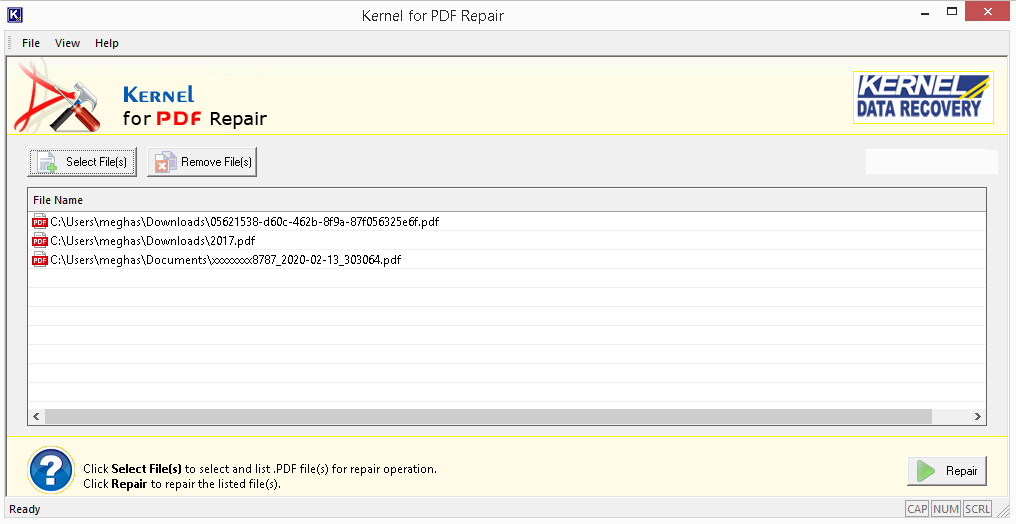Click PDF icon beside 05621538-d60c file
The image size is (1016, 524).
(x=40, y=222)
